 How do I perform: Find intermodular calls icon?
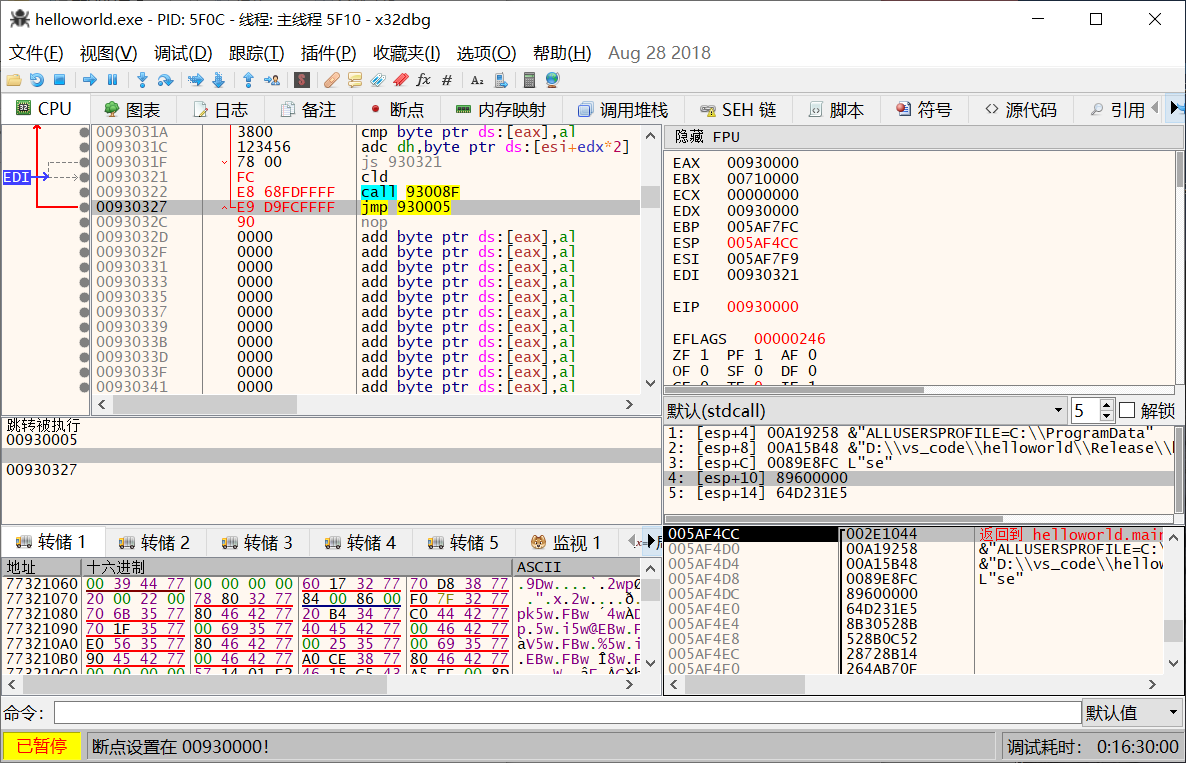500,80
